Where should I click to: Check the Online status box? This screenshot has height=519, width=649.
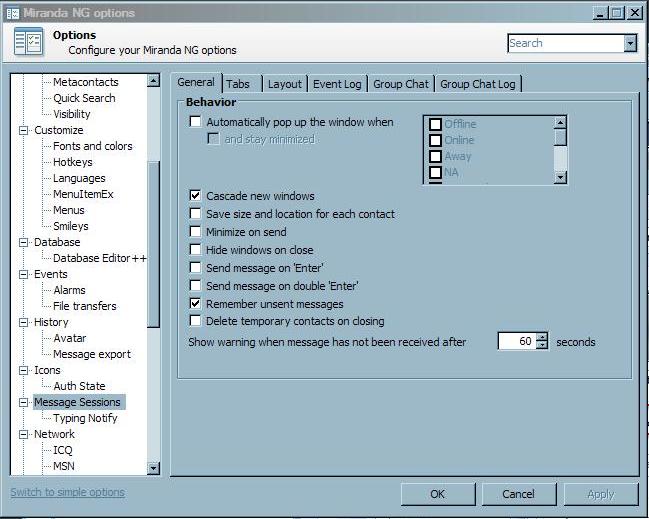[435, 140]
